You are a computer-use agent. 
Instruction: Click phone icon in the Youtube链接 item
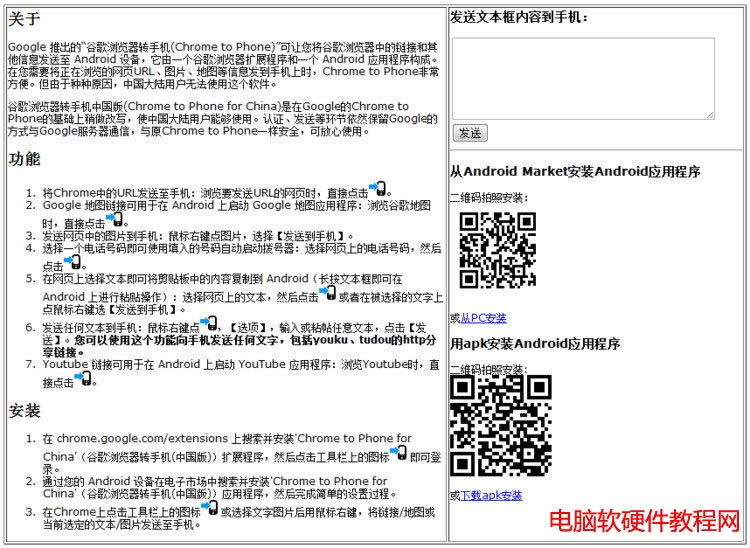pos(84,379)
